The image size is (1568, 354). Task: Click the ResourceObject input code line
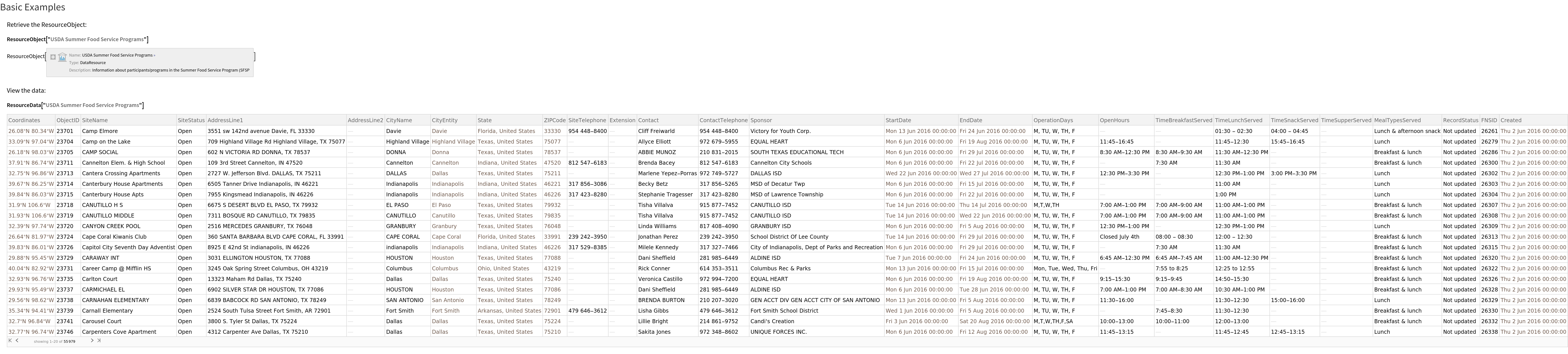click(77, 40)
